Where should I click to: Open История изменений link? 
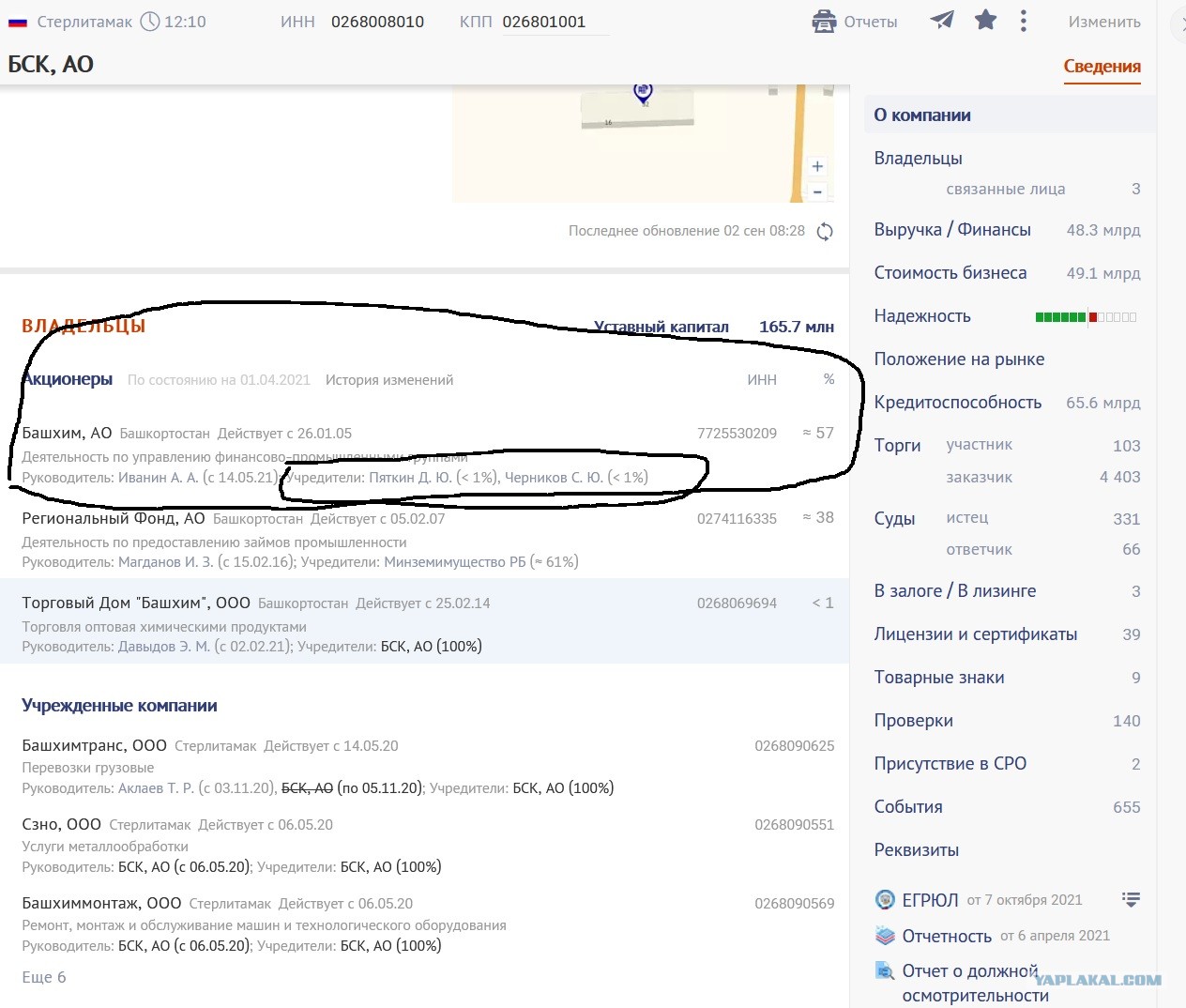tap(389, 380)
